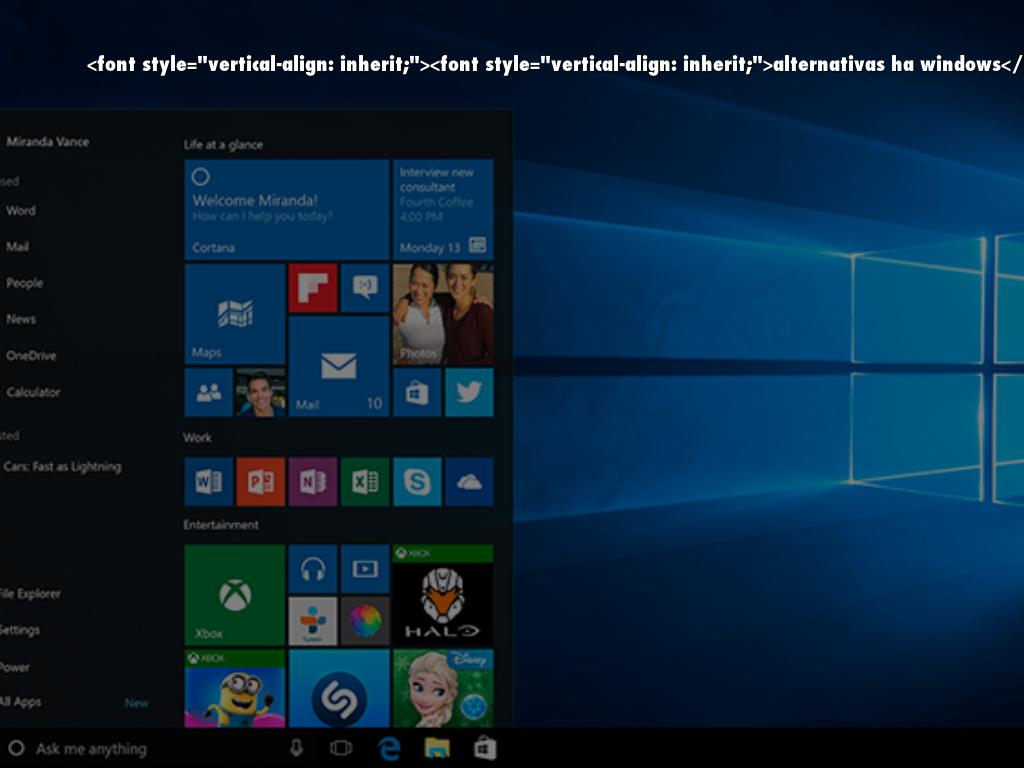
Task: Open the Maps tile
Action: pyautogui.click(x=232, y=315)
